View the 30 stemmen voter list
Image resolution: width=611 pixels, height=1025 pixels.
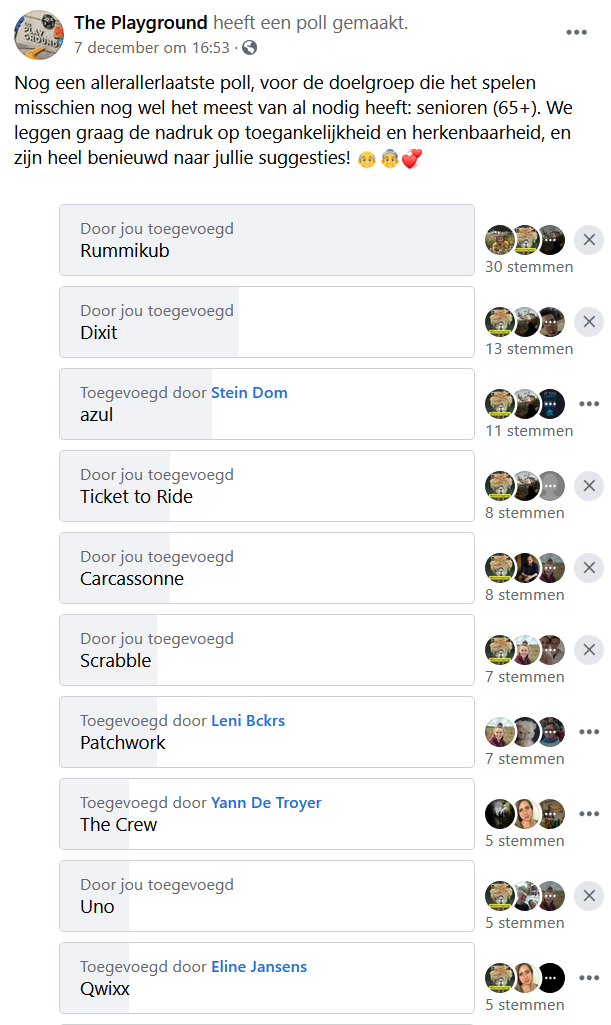coord(529,267)
